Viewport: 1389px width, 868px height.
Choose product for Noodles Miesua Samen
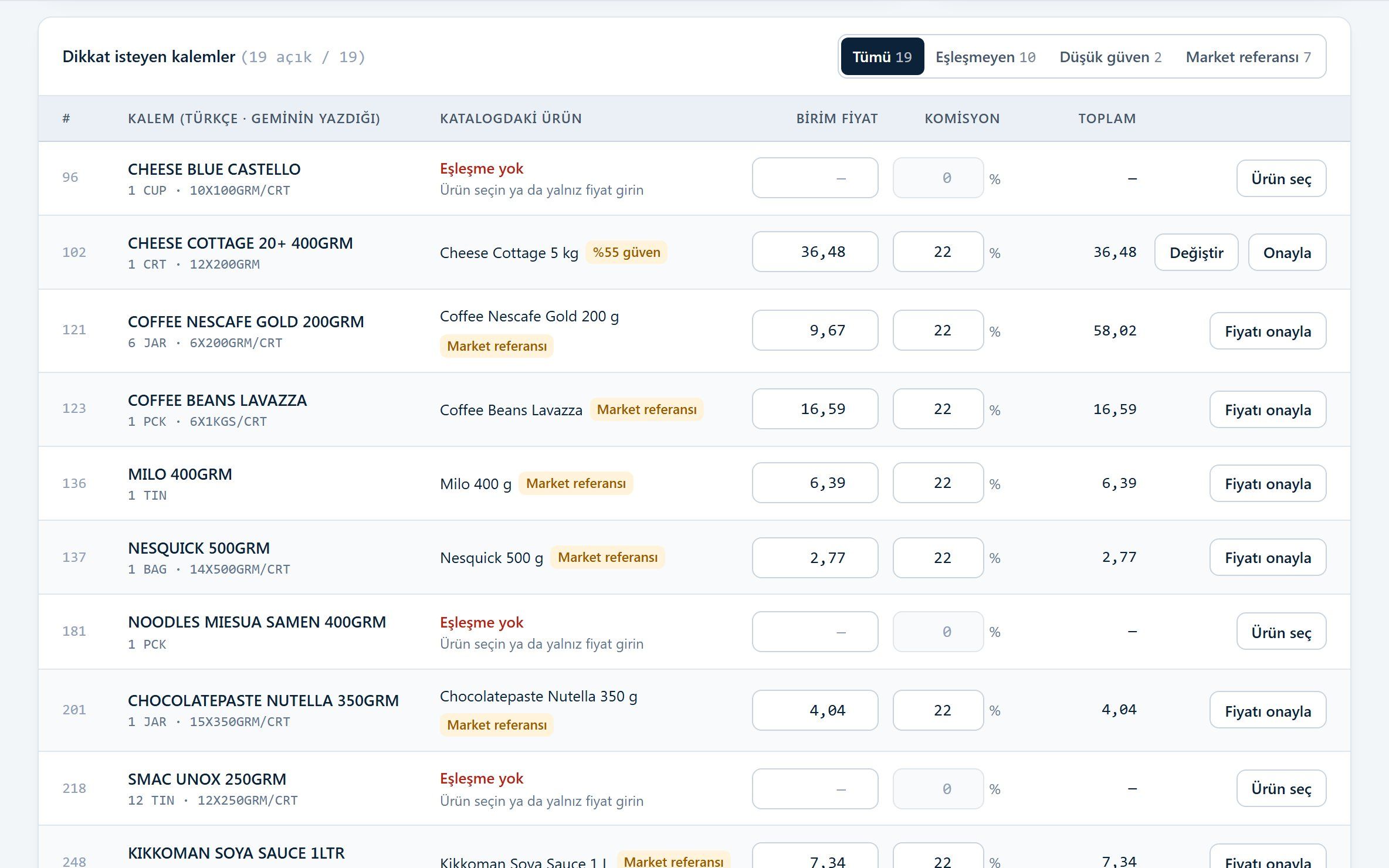pyautogui.click(x=1281, y=632)
